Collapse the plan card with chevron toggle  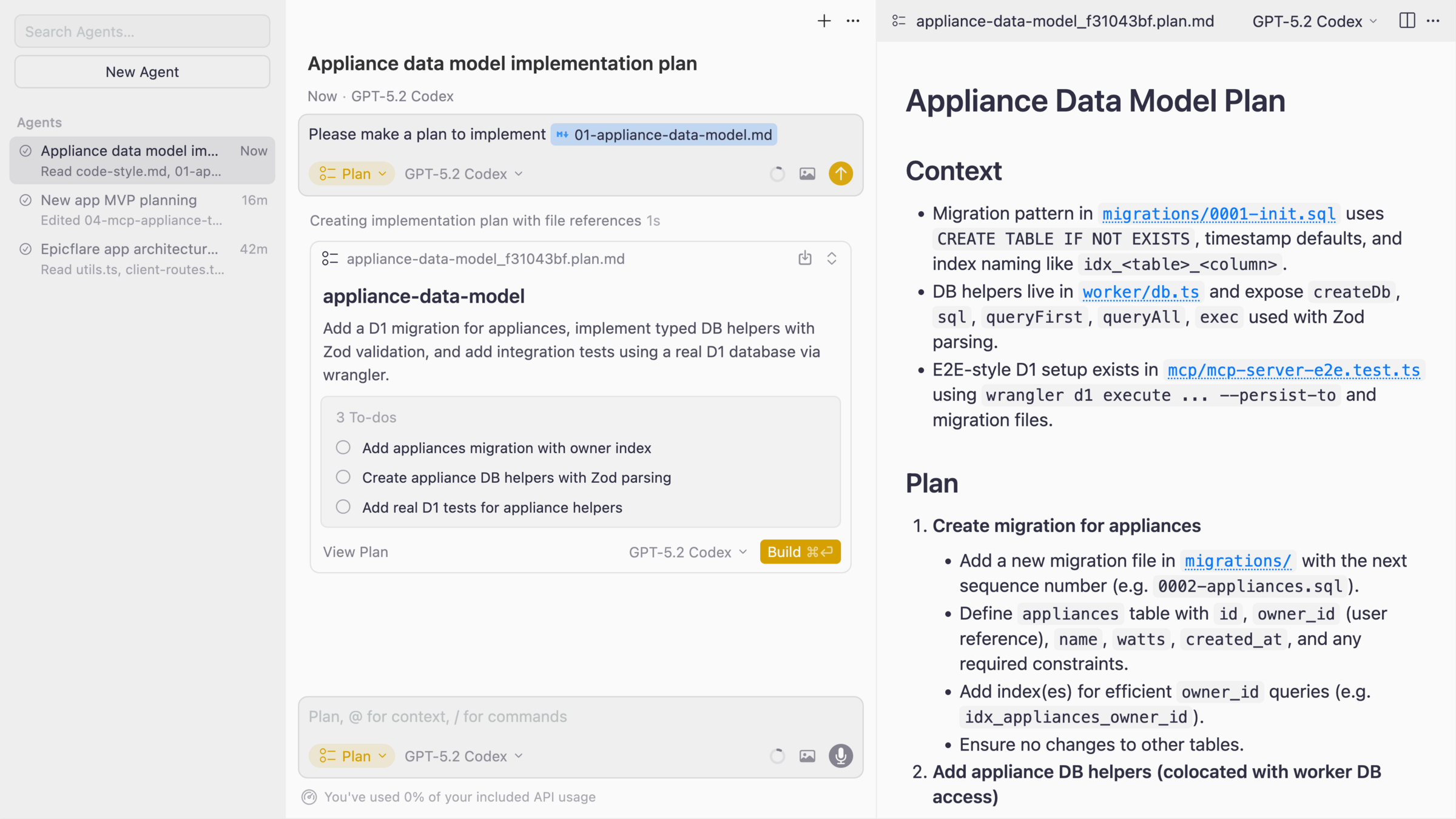832,258
